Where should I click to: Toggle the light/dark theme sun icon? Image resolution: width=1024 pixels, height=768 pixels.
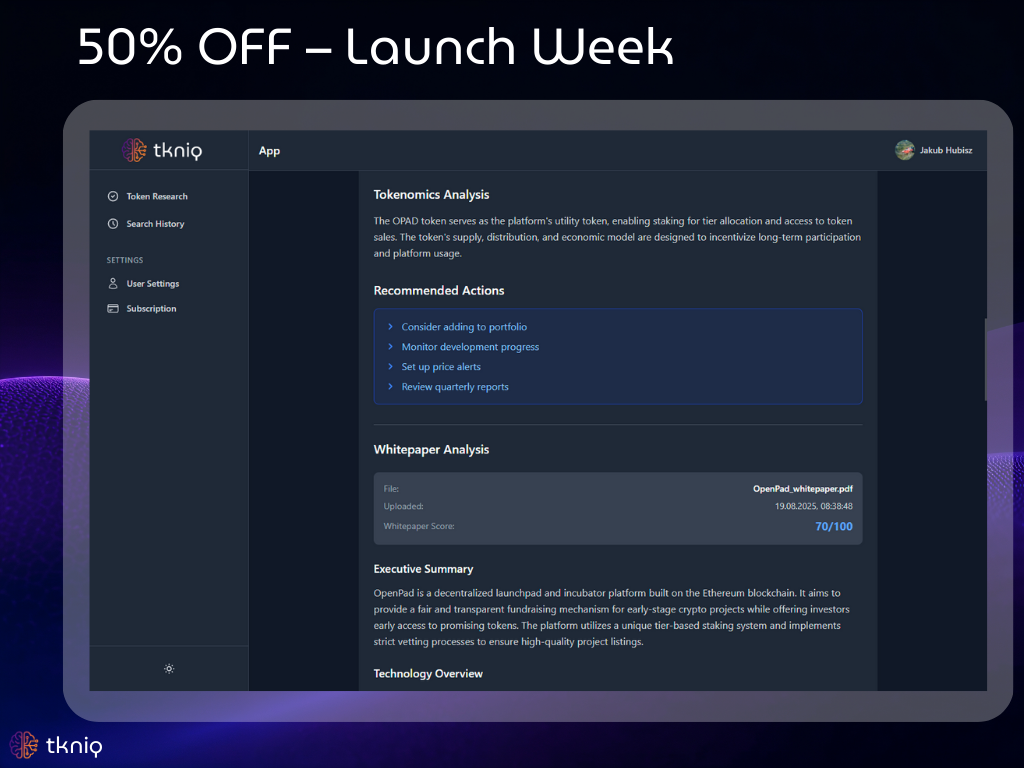(169, 669)
